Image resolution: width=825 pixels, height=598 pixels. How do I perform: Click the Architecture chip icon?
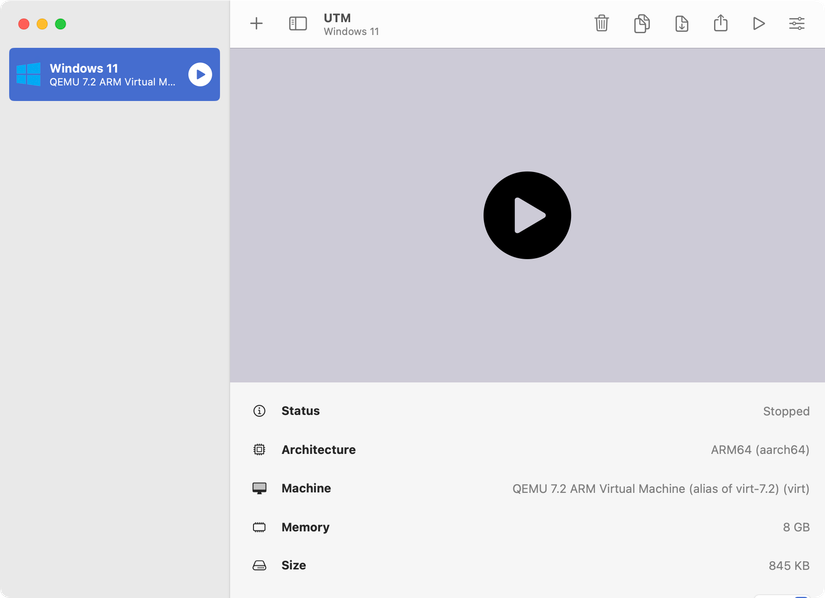tap(260, 450)
